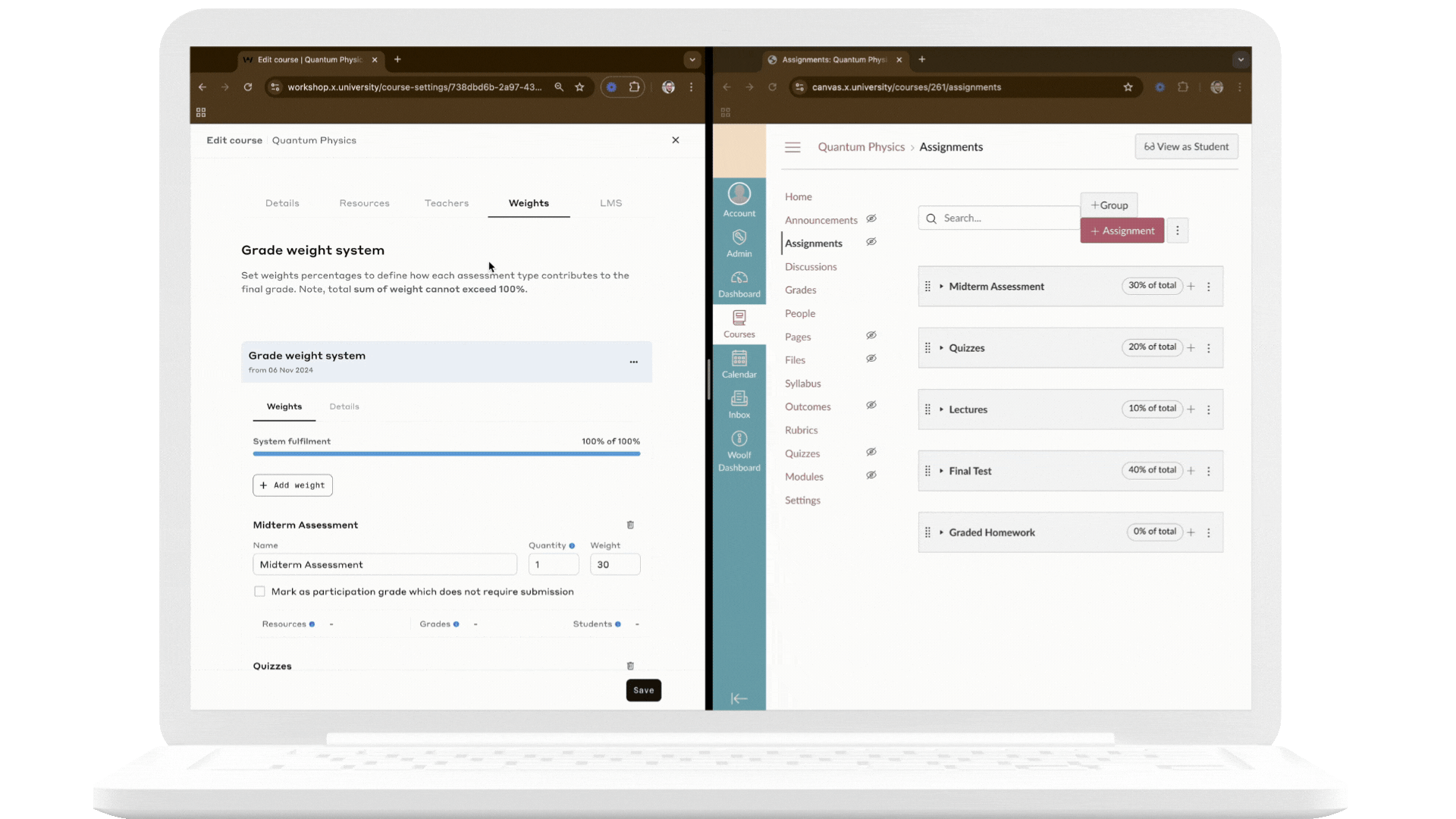
Task: Open the Inbox icon in the sidebar
Action: coord(739,404)
